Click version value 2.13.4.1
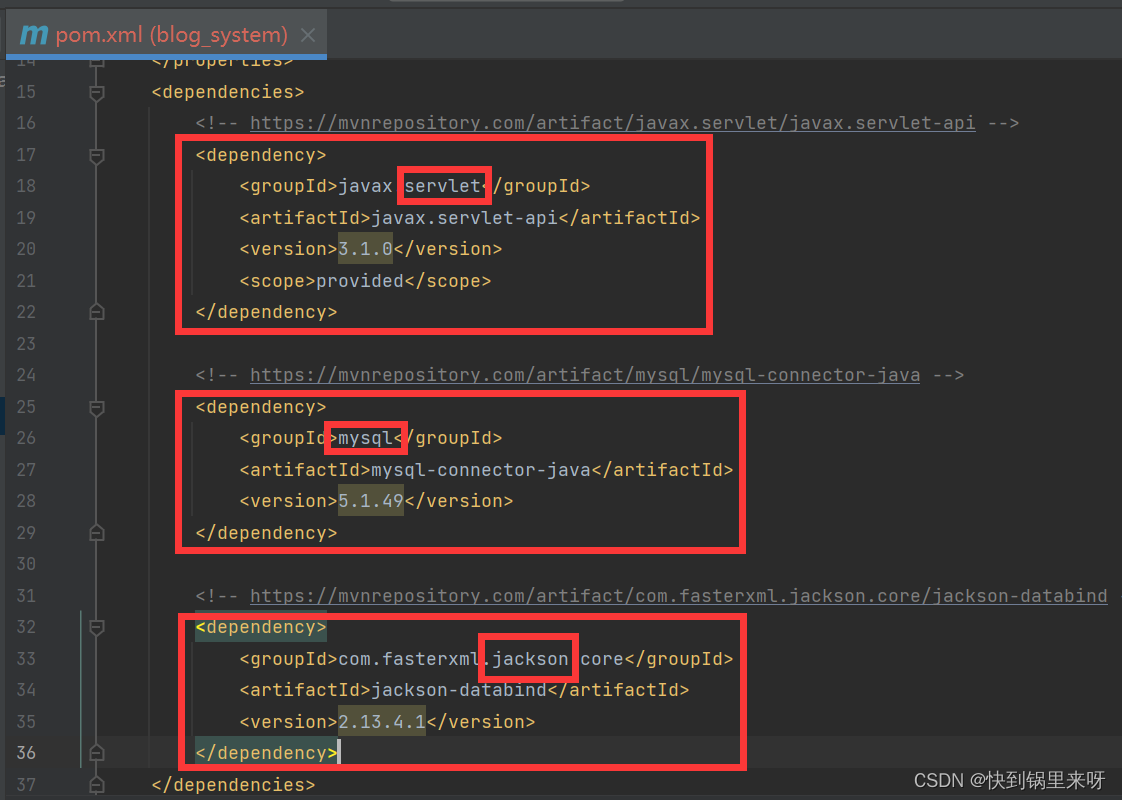Image resolution: width=1122 pixels, height=800 pixels. point(381,721)
